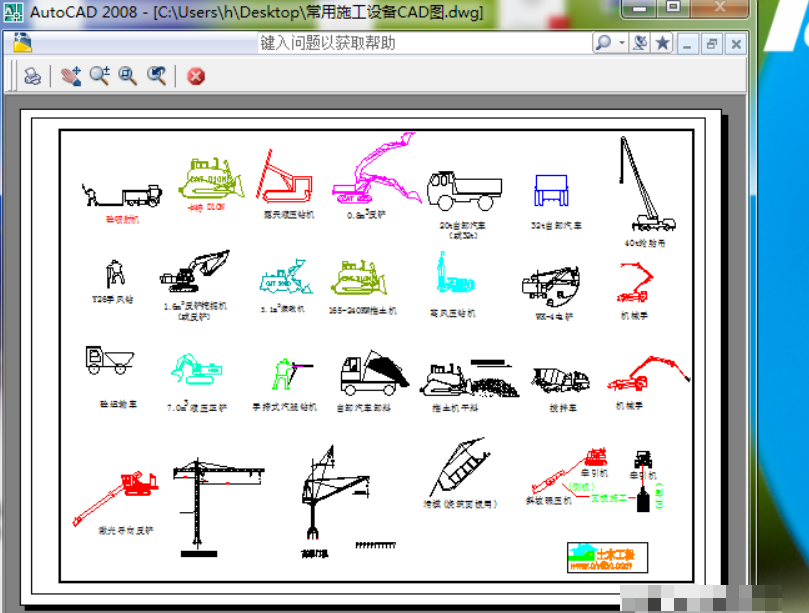Image resolution: width=809 pixels, height=613 pixels.
Task: Click the Zoom Original tool
Action: [x=156, y=76]
